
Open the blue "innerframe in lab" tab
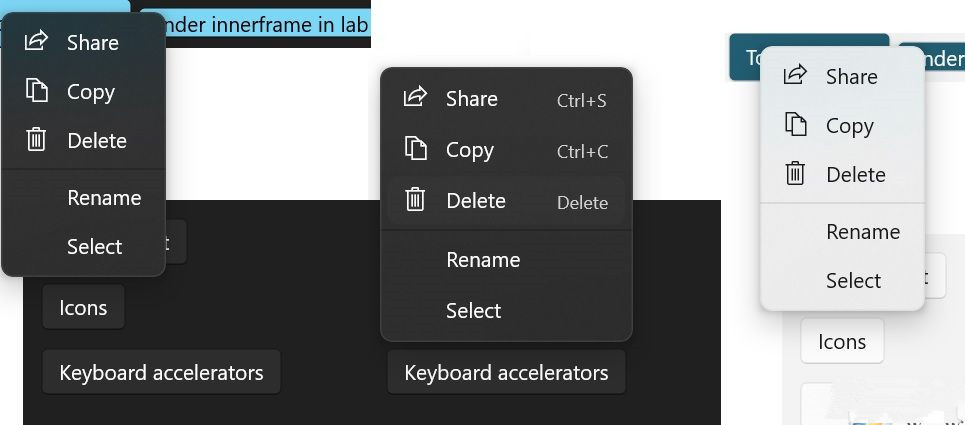270,25
